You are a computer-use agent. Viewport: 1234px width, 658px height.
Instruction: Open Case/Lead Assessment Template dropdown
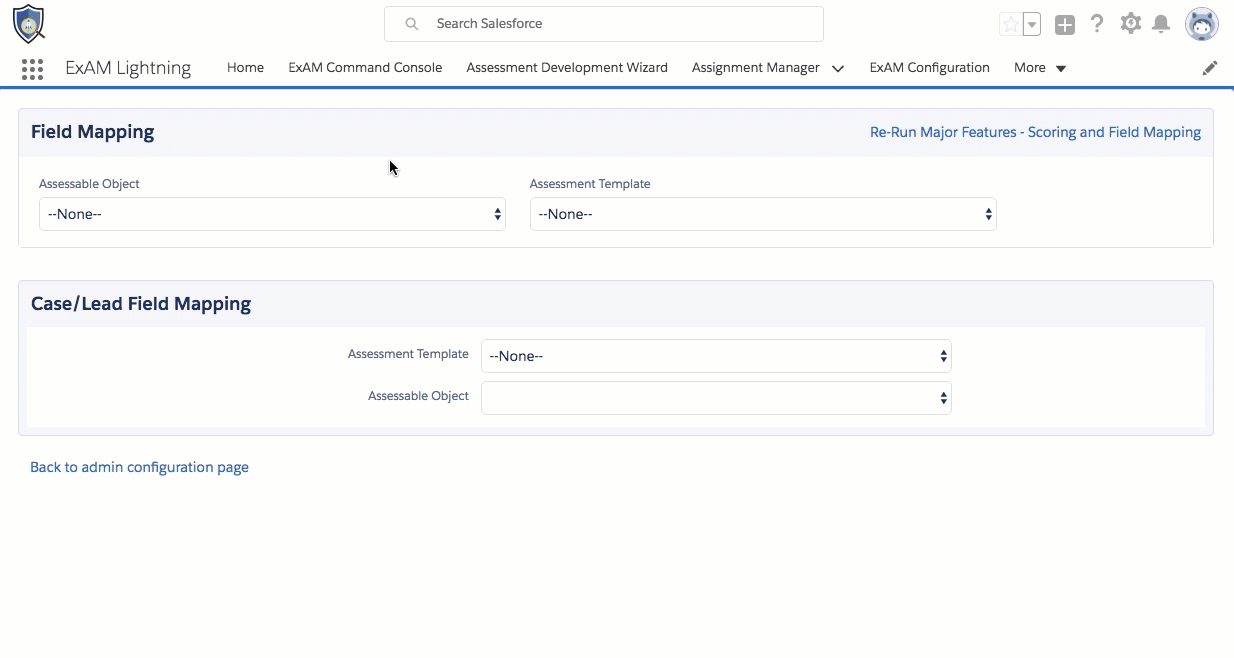click(716, 356)
